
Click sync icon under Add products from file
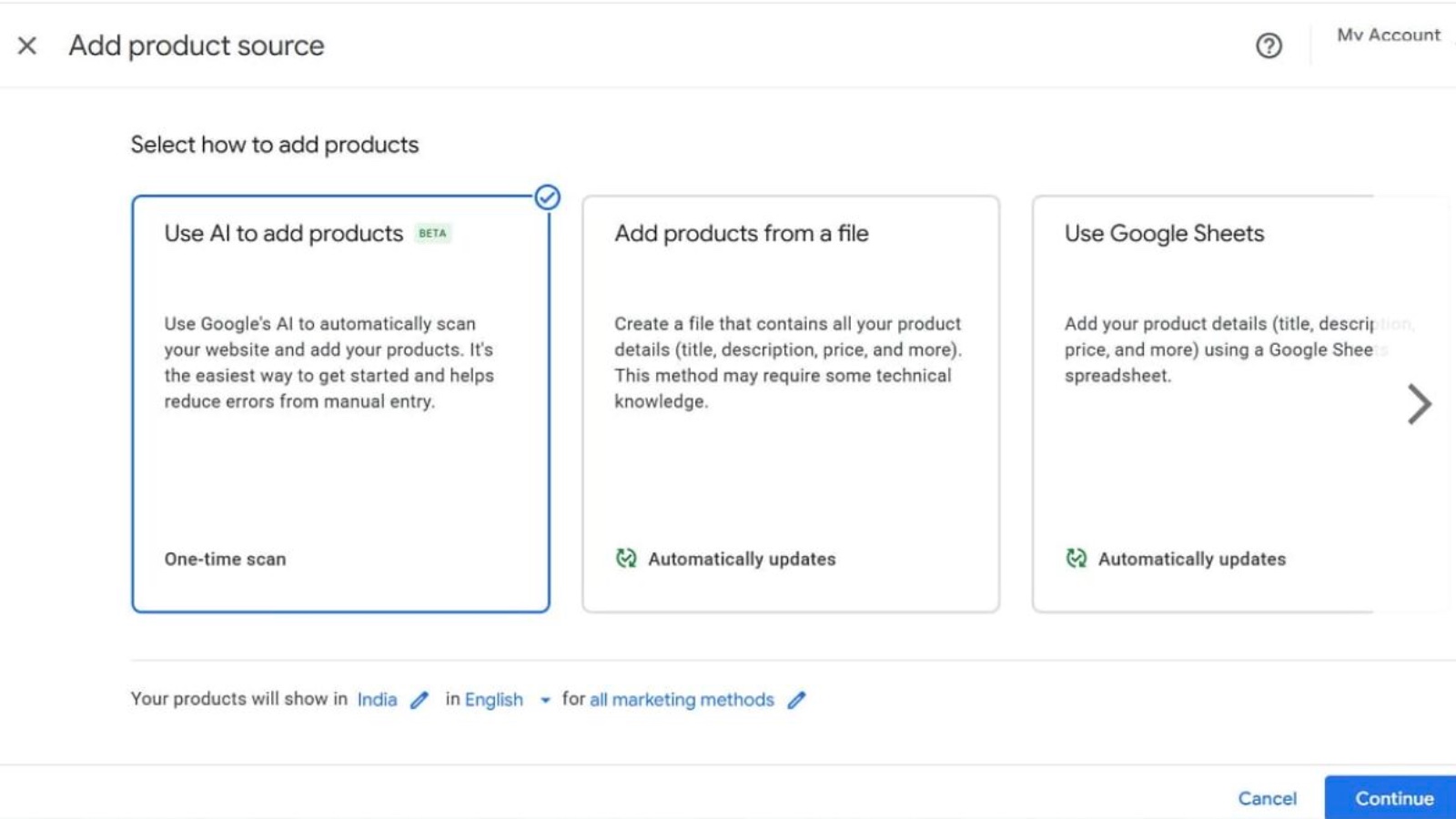[x=626, y=558]
